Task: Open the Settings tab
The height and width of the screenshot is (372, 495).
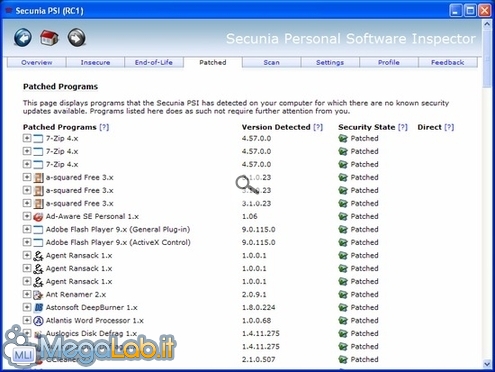Action: pyautogui.click(x=330, y=62)
